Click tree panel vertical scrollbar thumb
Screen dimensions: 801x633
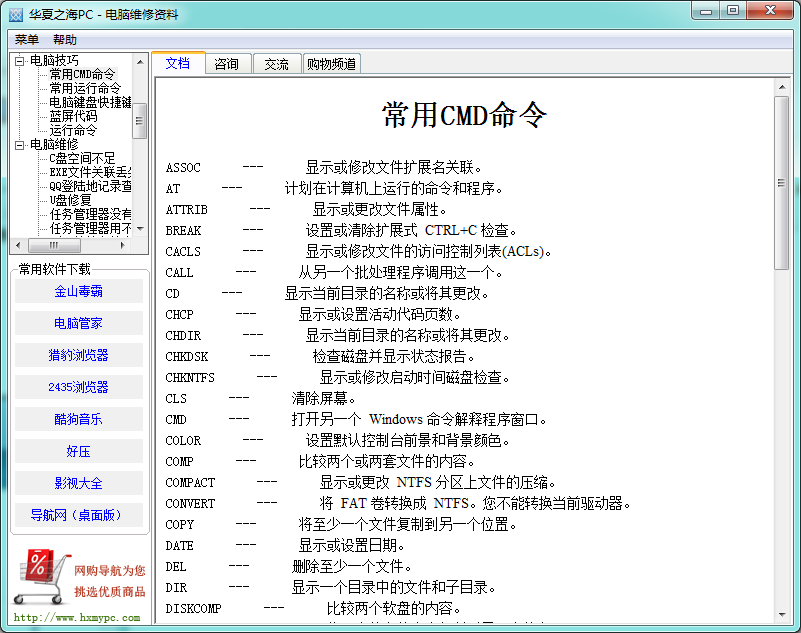coord(140,121)
